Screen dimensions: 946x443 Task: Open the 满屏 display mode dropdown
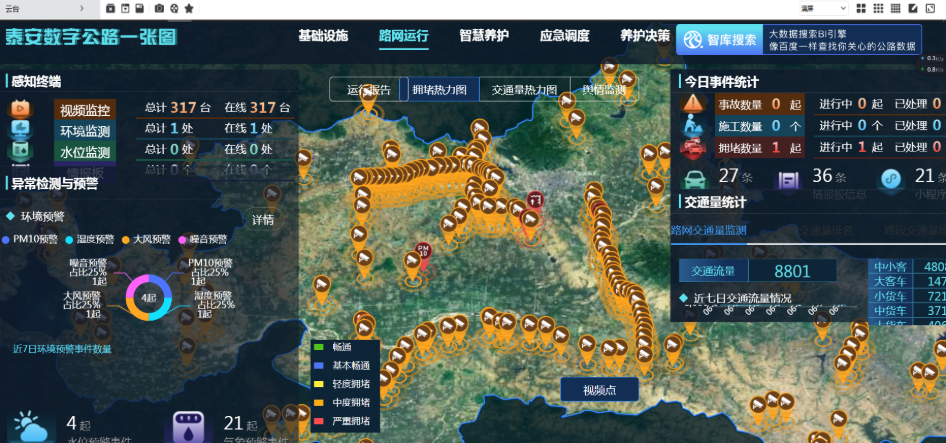823,8
